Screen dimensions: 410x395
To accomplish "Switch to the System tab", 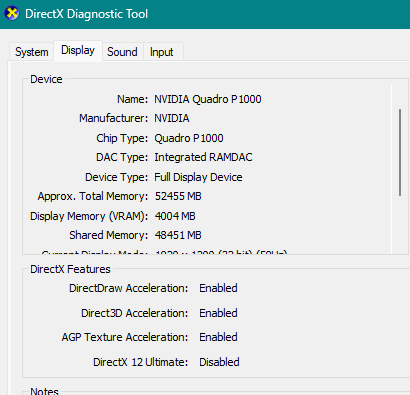I will pos(32,52).
